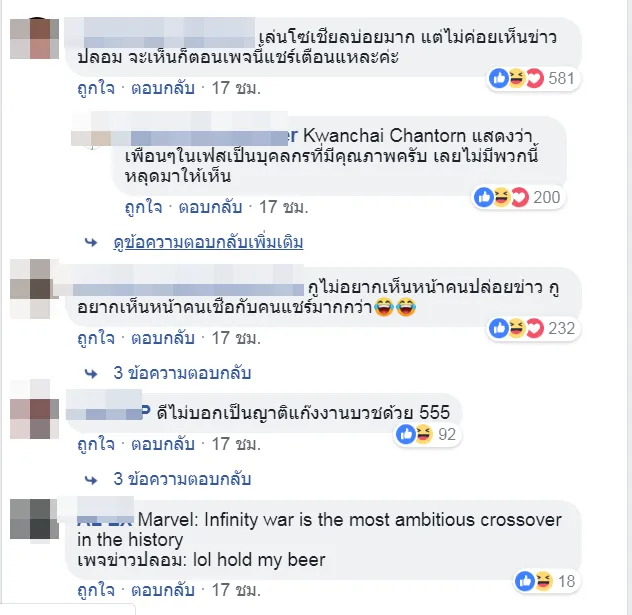Open reaction icons showing 92 count

click(427, 434)
